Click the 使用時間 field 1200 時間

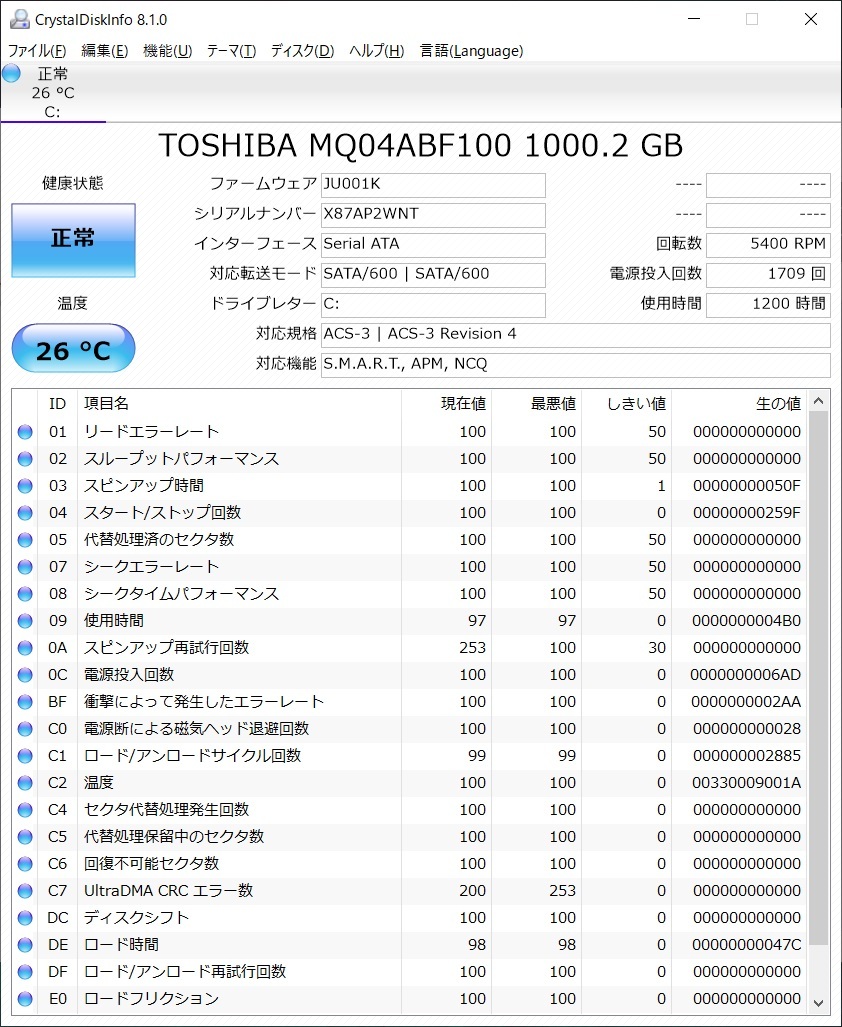pos(768,305)
